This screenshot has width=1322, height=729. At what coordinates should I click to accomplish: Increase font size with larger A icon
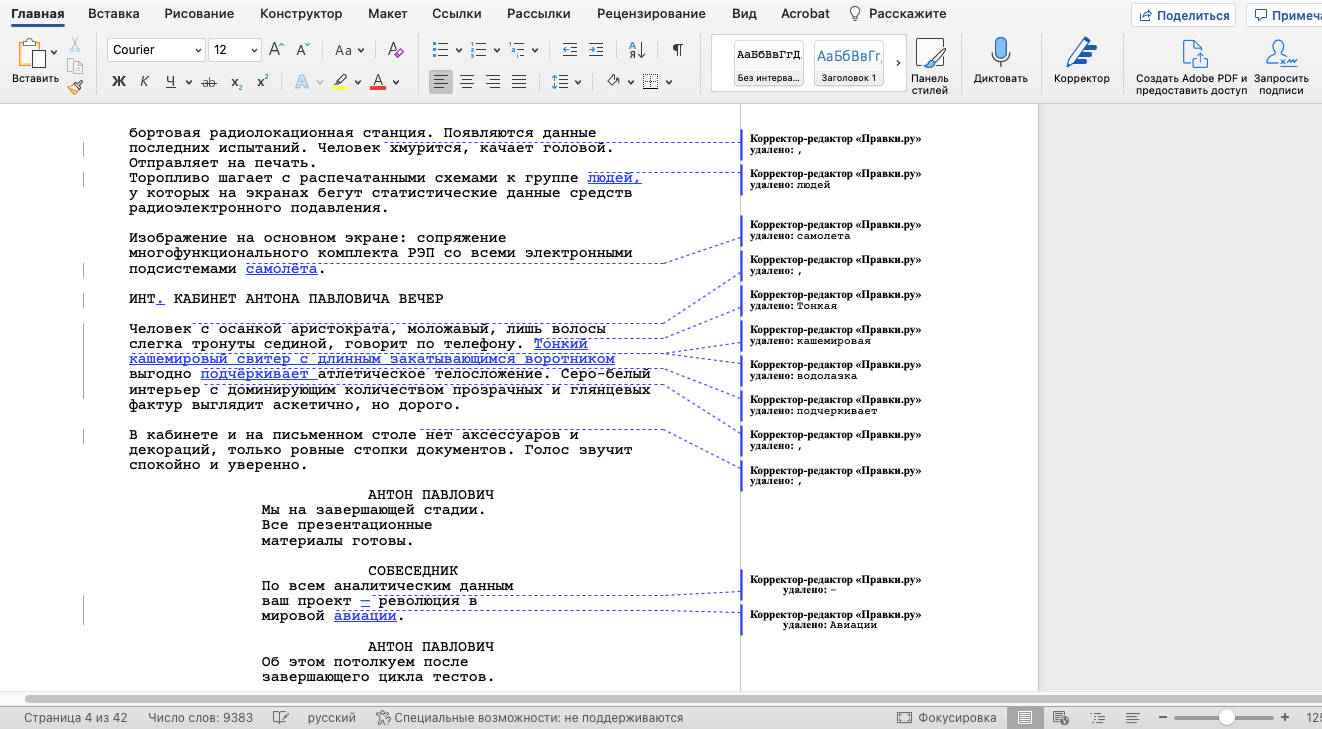pos(277,50)
